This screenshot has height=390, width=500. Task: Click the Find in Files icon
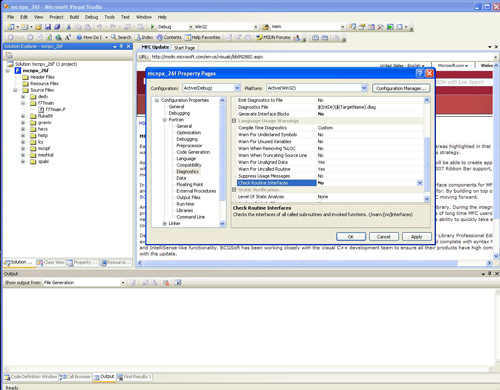click(x=266, y=27)
